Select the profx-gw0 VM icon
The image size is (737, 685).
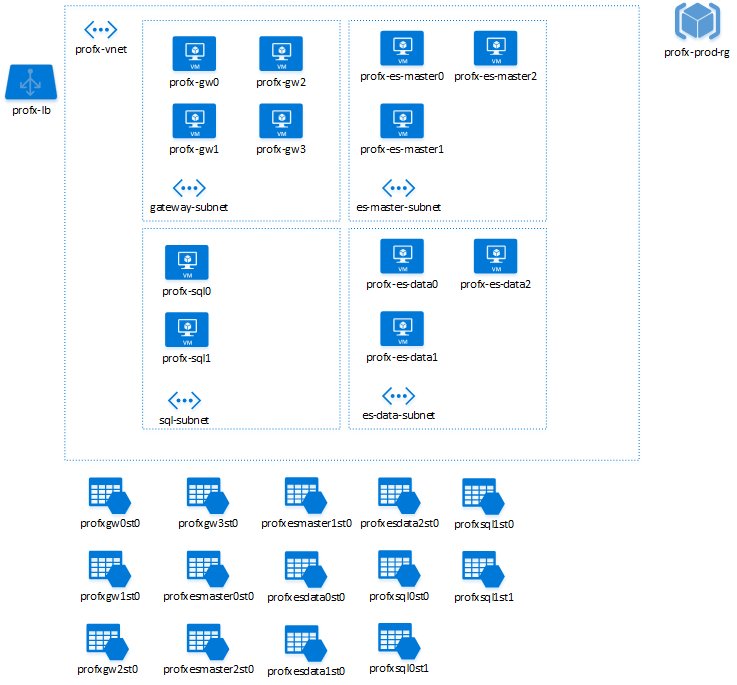click(194, 54)
